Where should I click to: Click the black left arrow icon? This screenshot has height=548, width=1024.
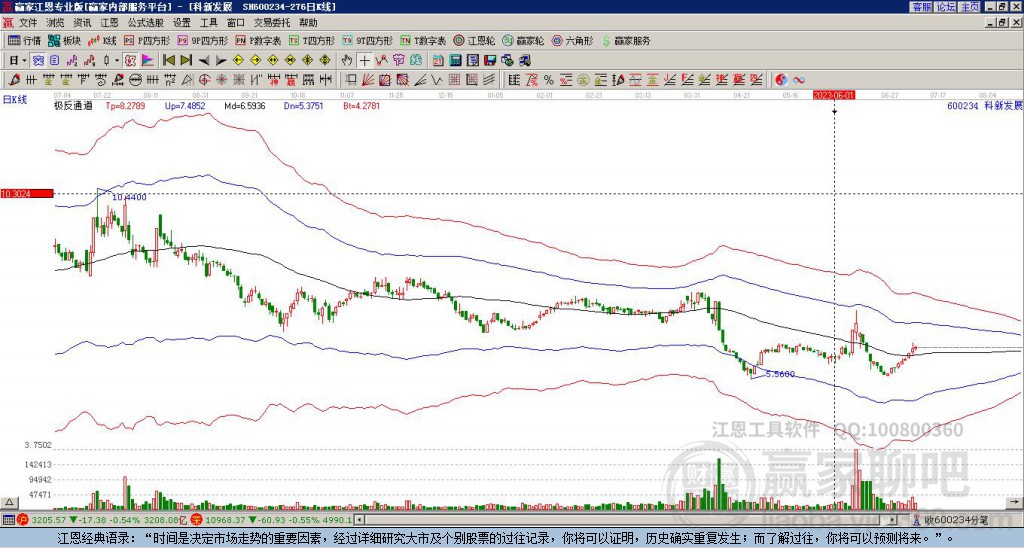(x=204, y=61)
